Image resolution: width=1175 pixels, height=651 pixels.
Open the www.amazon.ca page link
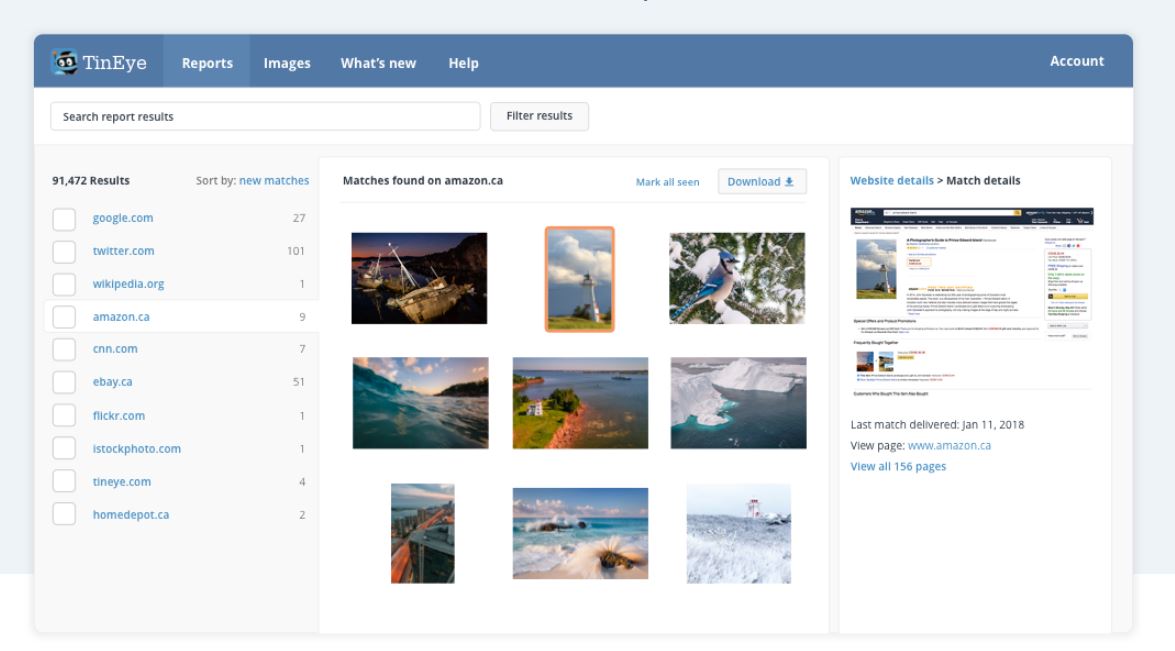click(x=949, y=445)
